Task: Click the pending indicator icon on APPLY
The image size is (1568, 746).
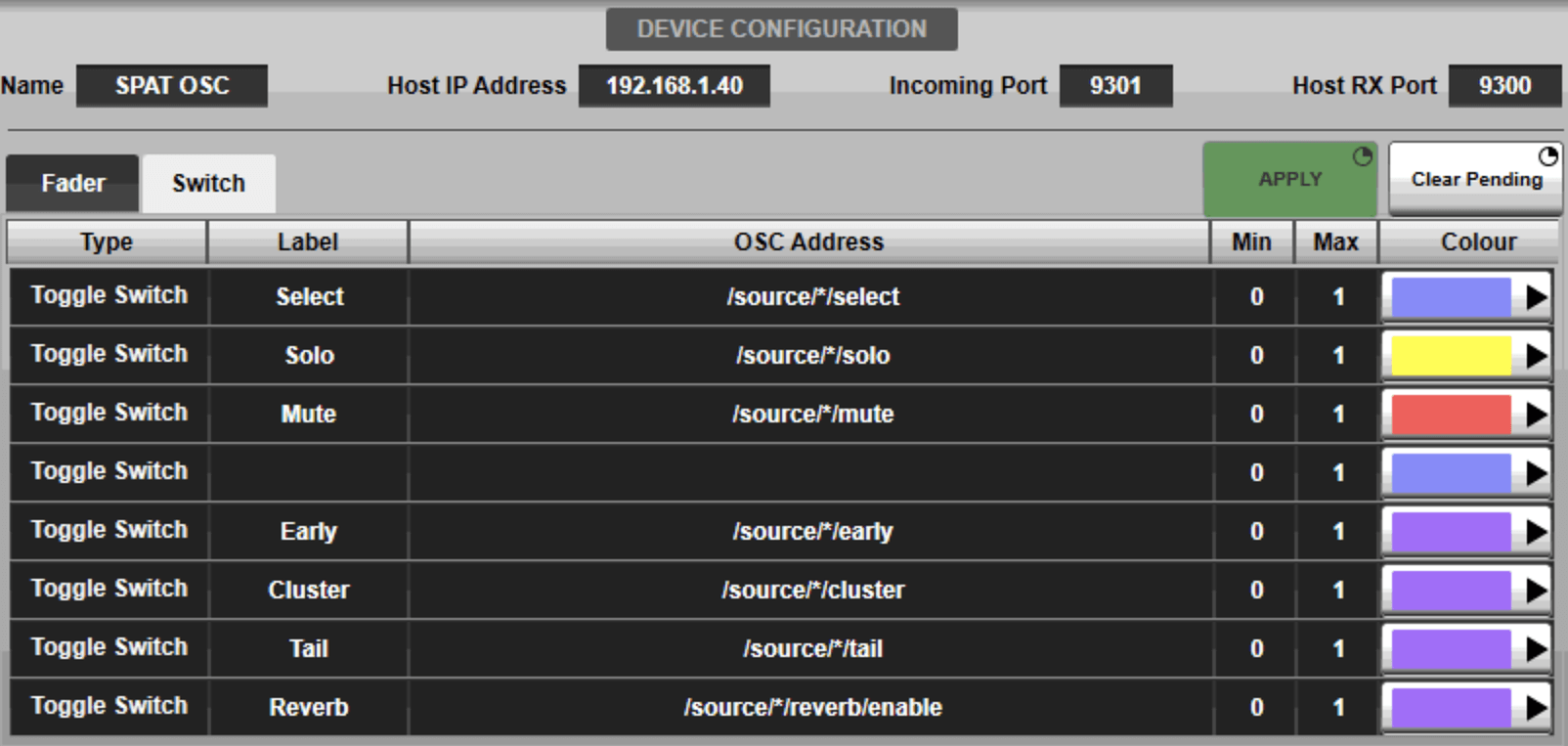Action: tap(1362, 156)
